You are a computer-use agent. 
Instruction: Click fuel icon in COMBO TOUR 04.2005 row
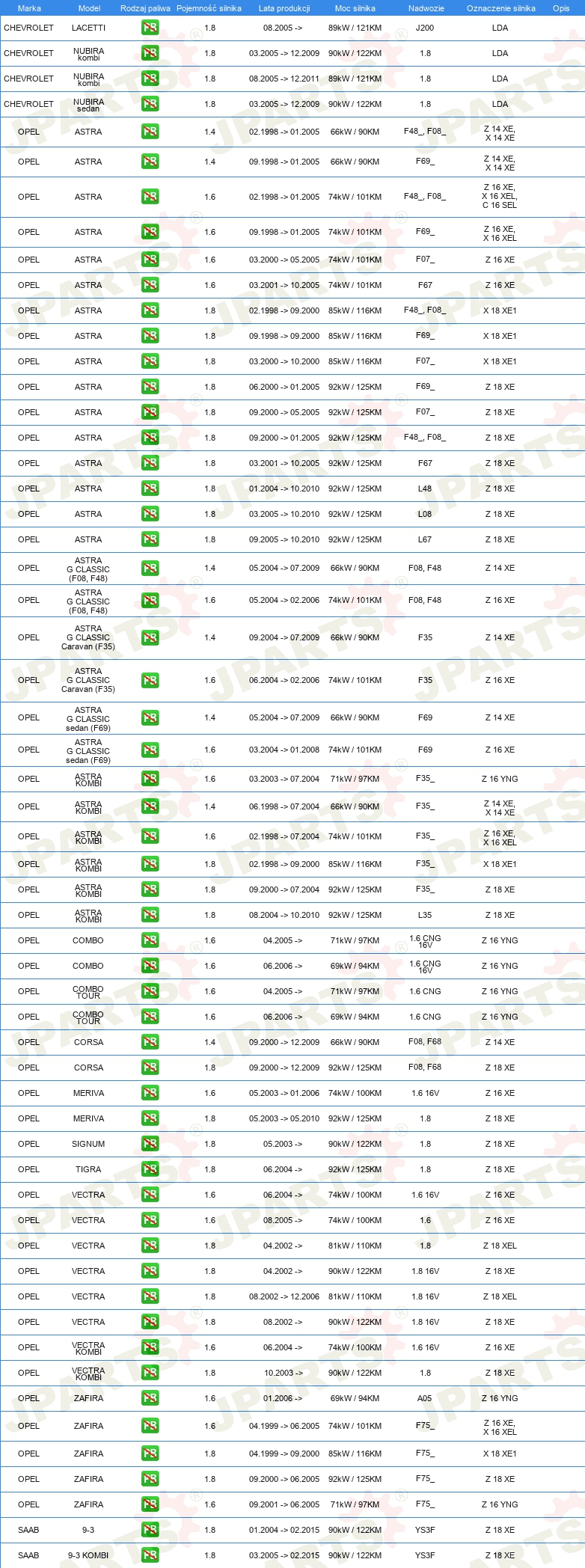click(150, 991)
